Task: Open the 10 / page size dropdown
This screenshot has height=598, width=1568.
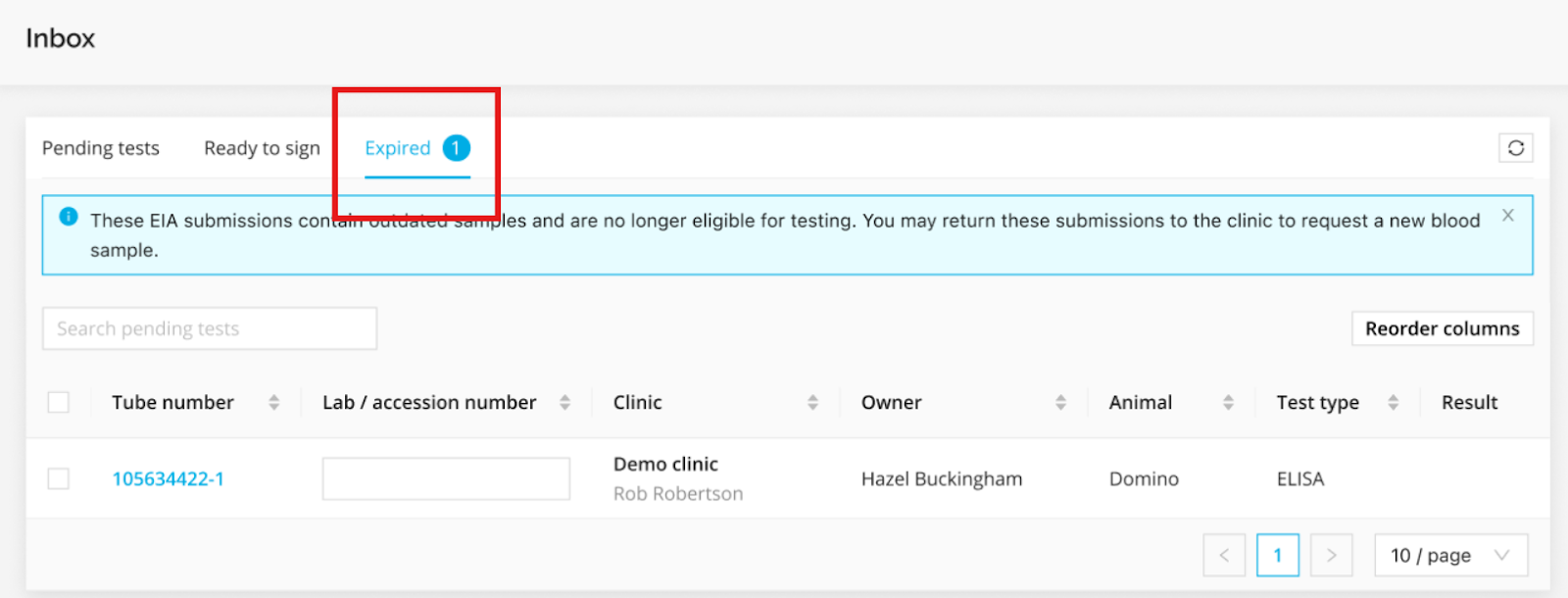Action: (x=1450, y=556)
